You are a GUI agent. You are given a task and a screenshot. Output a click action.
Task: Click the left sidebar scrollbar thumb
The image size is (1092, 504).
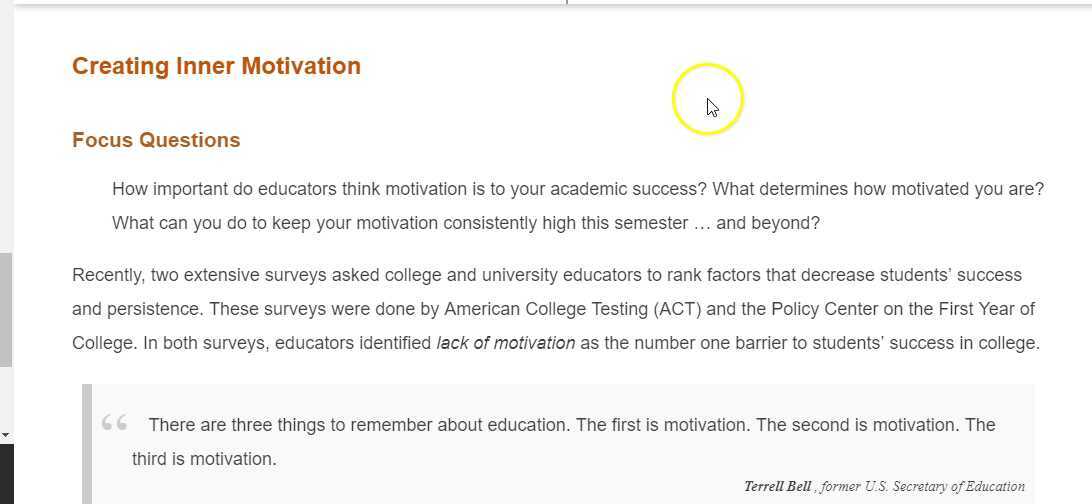pyautogui.click(x=6, y=310)
